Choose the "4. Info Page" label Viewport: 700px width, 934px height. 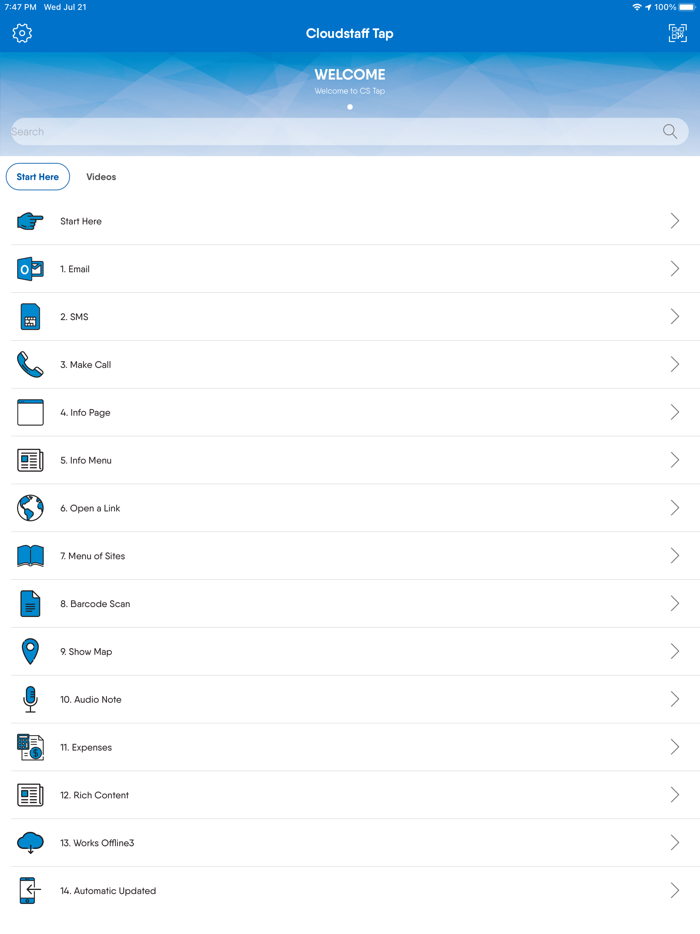[x=85, y=412]
